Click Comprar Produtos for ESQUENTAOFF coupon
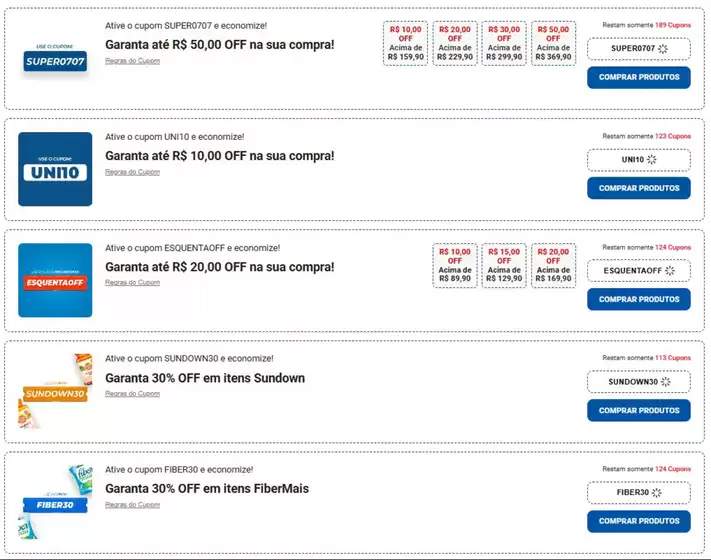This screenshot has width=711, height=560. 639,299
